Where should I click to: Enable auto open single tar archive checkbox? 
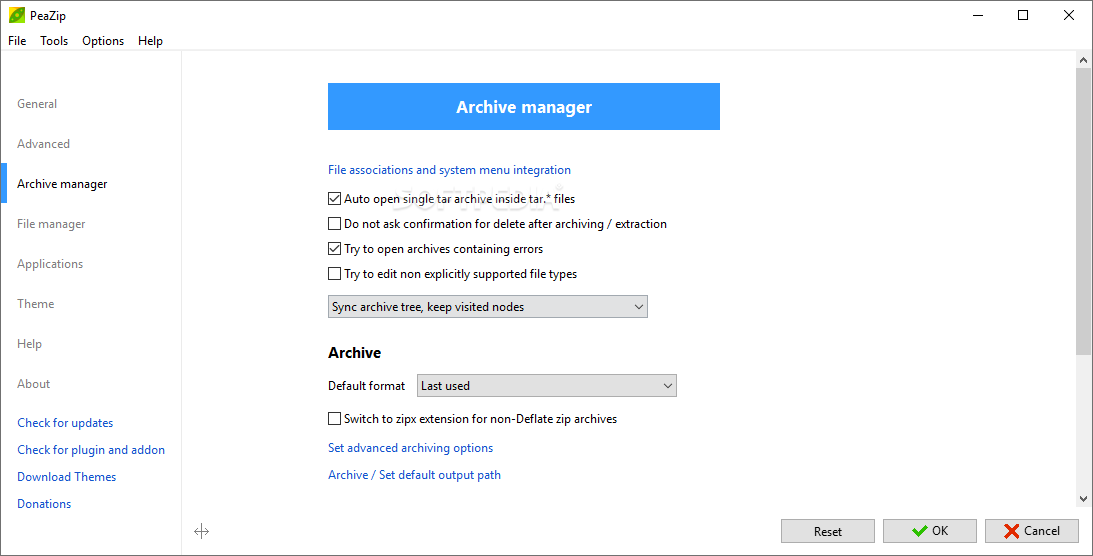point(335,199)
